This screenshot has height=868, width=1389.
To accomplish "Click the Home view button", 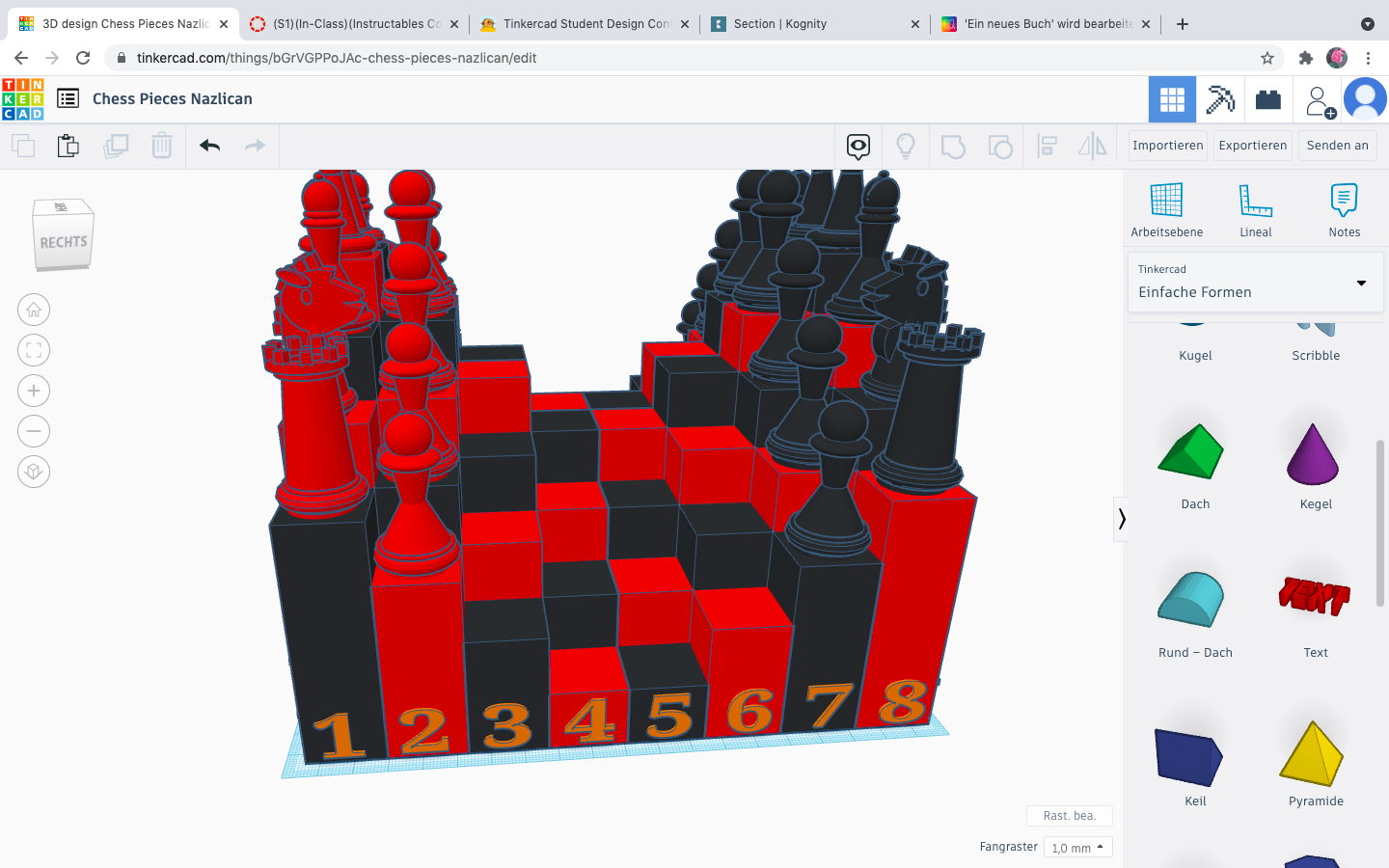I will point(34,310).
